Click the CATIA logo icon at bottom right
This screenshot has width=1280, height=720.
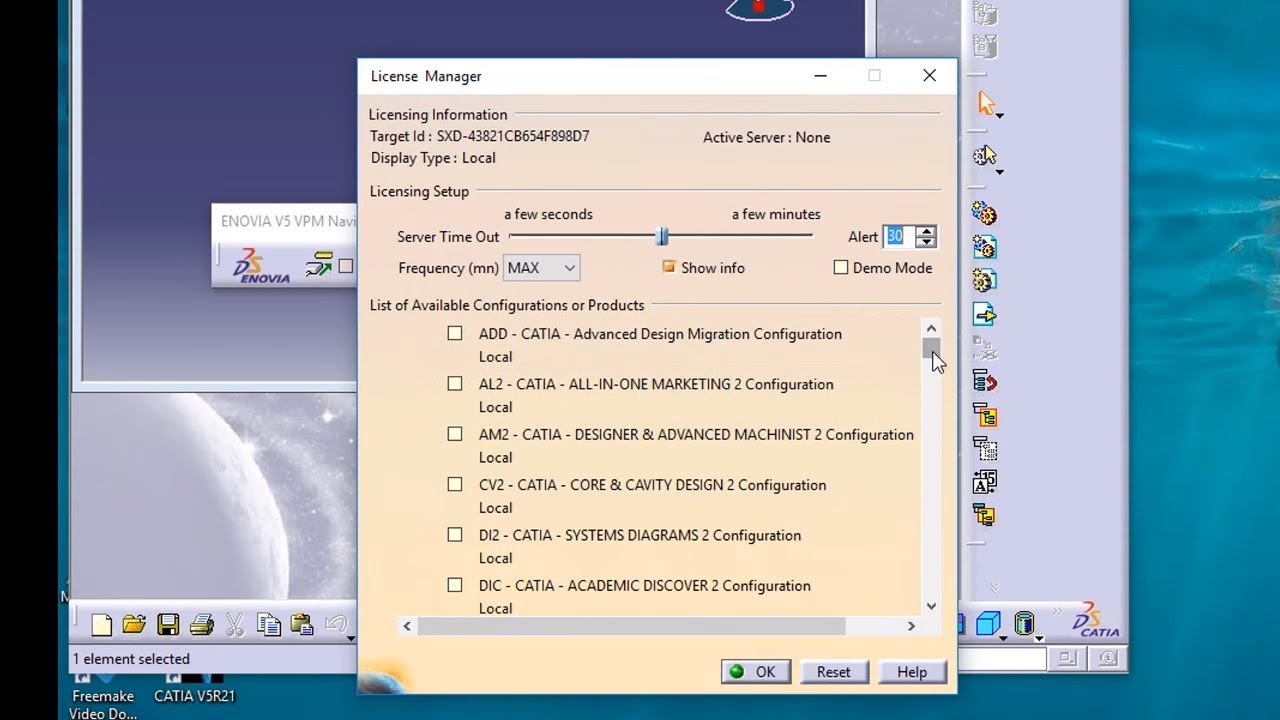pos(1097,622)
